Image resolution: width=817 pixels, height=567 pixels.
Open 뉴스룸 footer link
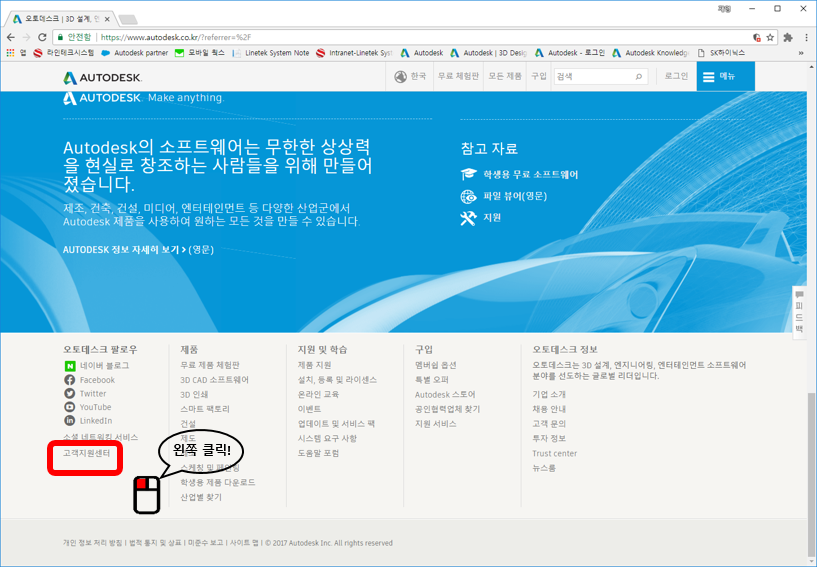pyautogui.click(x=544, y=468)
